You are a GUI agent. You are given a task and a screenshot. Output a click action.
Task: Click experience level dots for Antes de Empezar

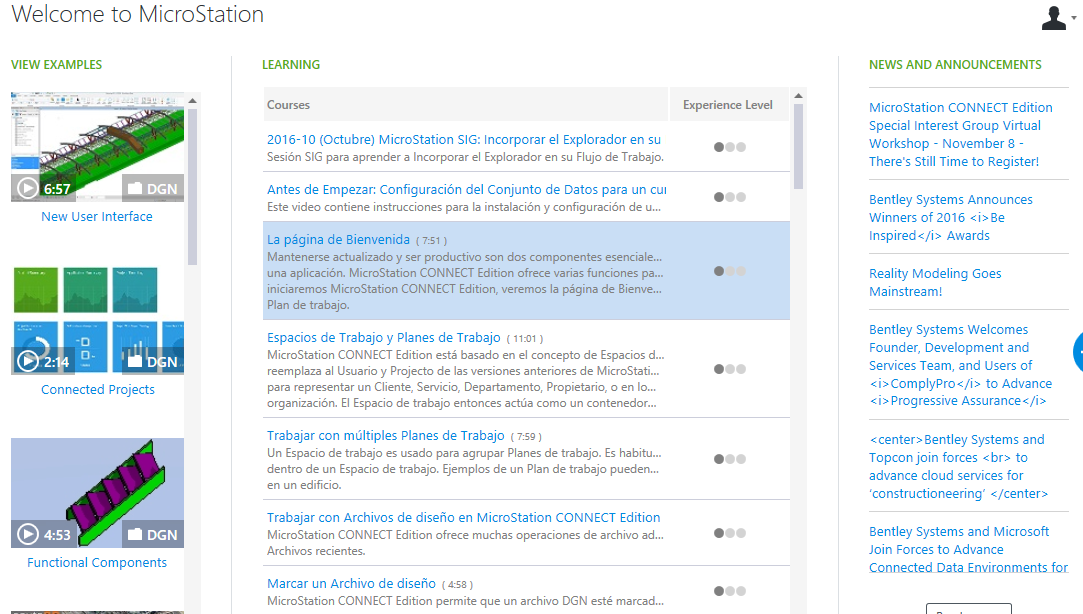(729, 197)
